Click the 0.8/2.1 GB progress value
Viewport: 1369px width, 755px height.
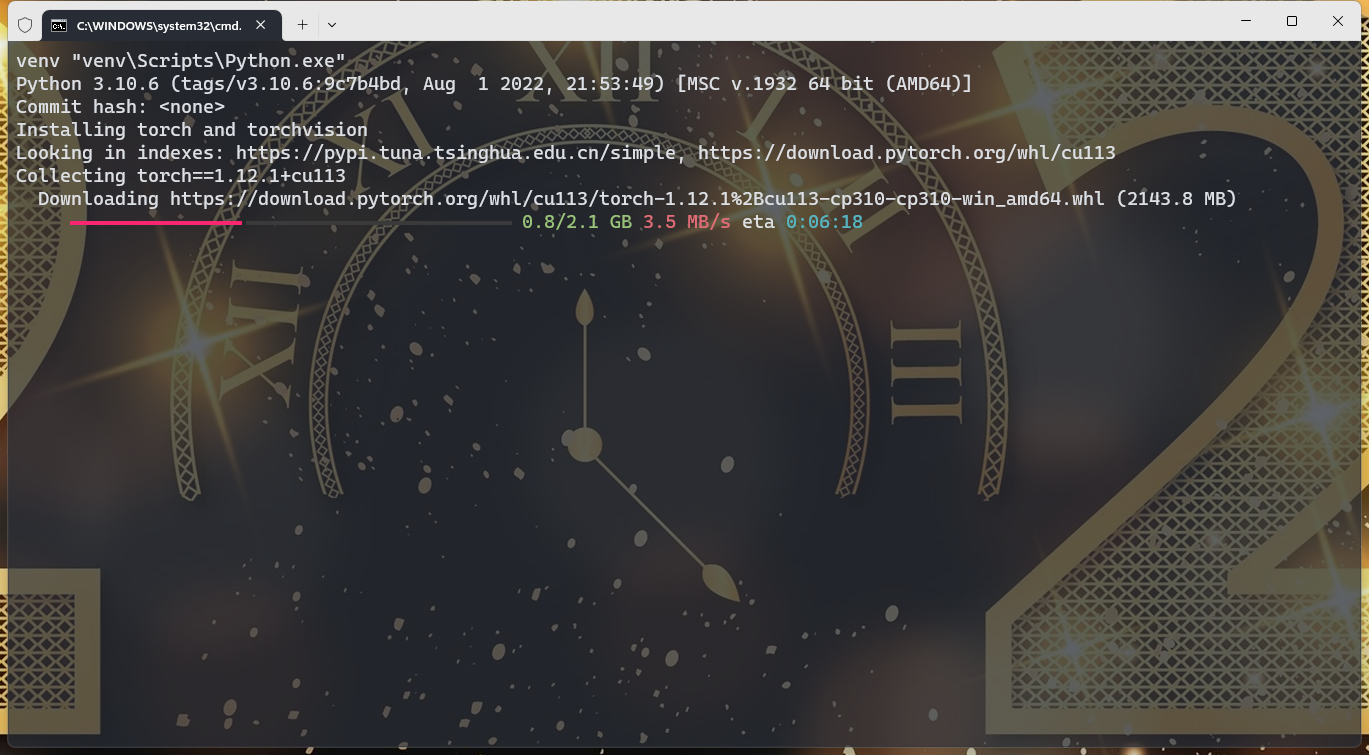point(577,222)
